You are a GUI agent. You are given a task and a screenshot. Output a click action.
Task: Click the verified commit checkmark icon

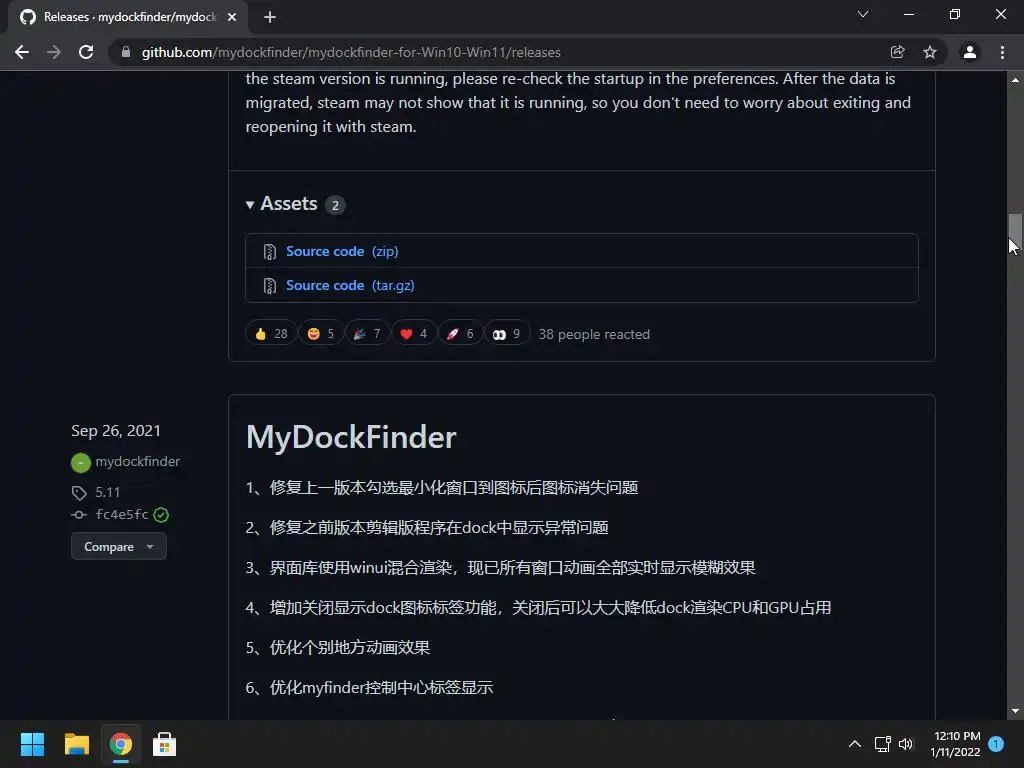coord(161,515)
